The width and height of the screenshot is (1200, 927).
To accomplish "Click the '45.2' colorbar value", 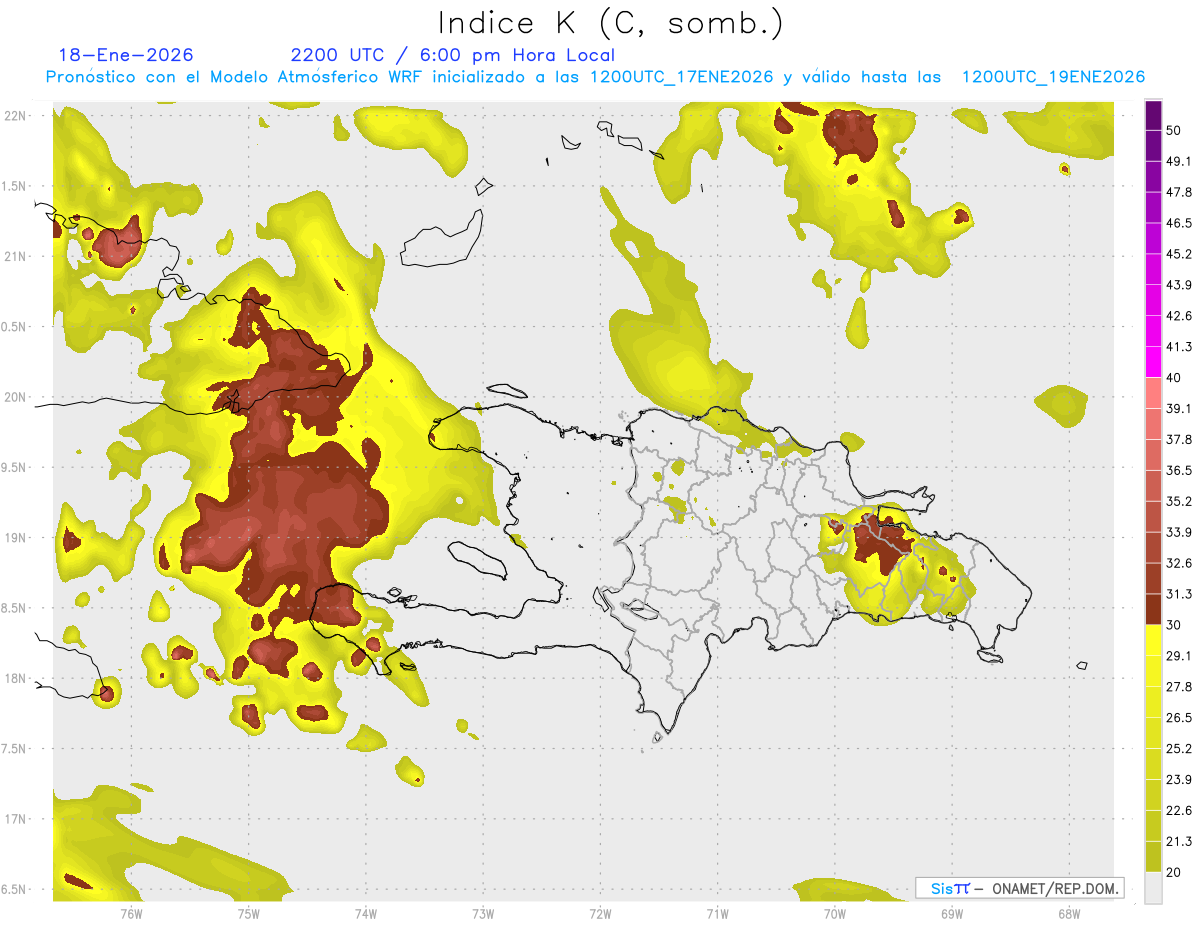I will pos(1179,254).
